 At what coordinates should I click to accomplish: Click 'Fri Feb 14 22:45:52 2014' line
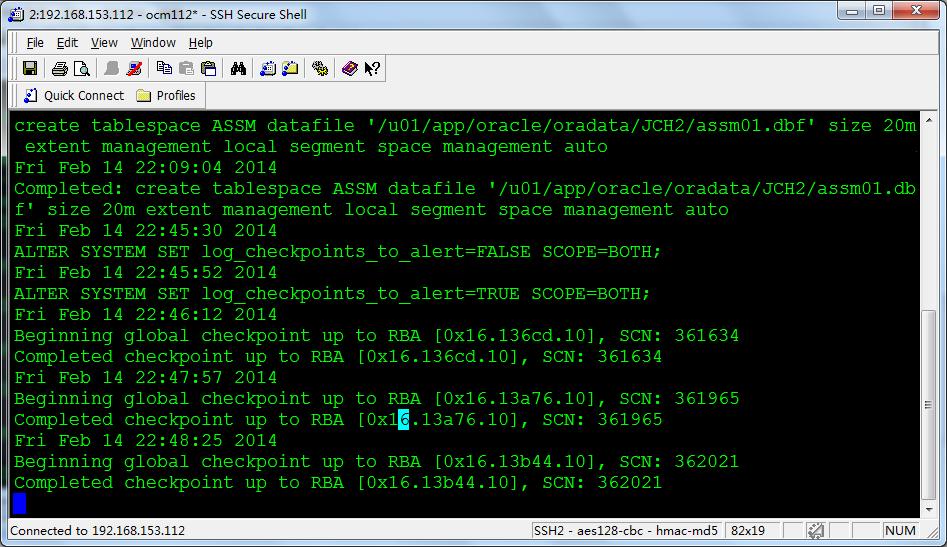pyautogui.click(x=146, y=272)
